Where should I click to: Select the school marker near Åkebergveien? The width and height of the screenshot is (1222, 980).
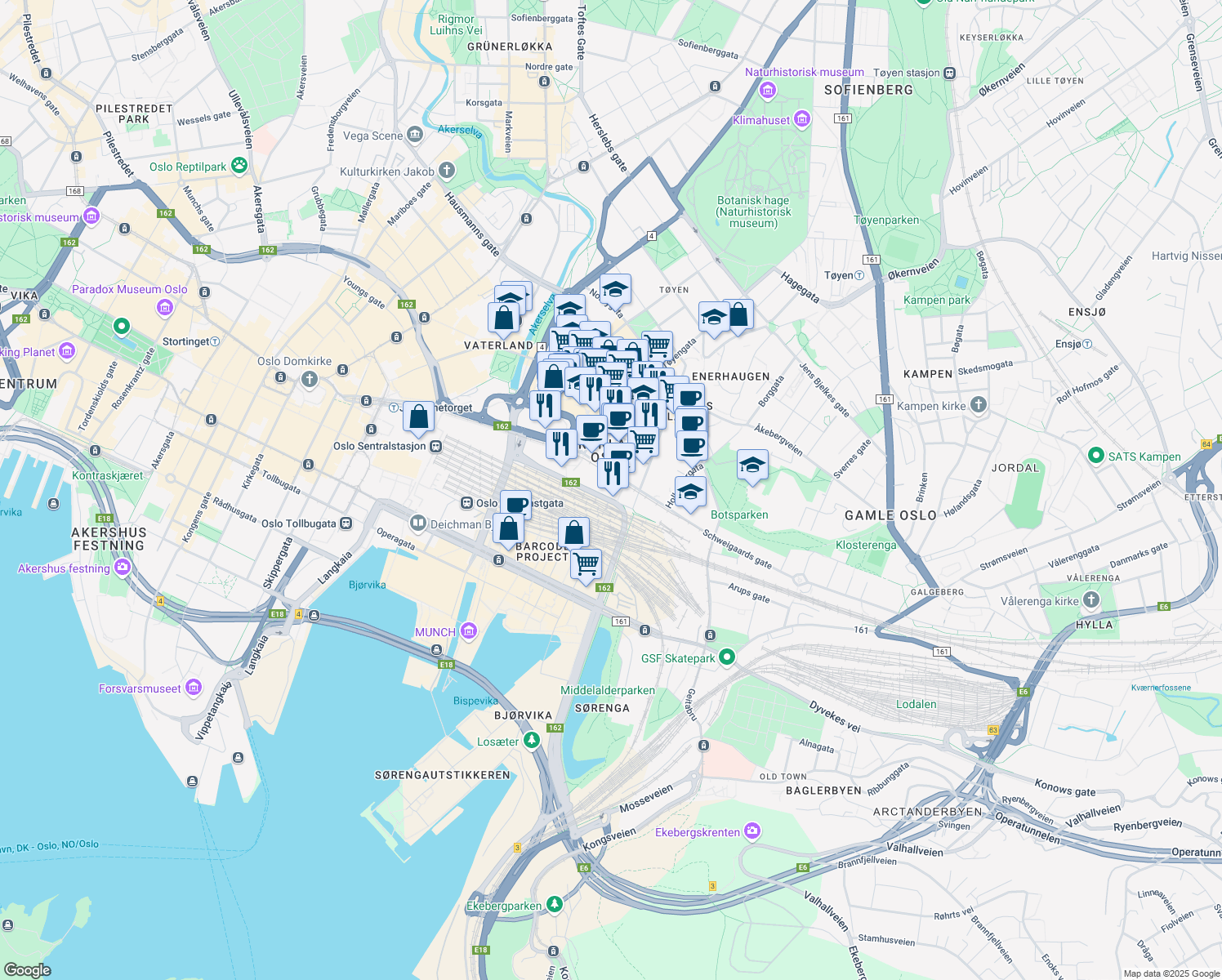pos(751,466)
